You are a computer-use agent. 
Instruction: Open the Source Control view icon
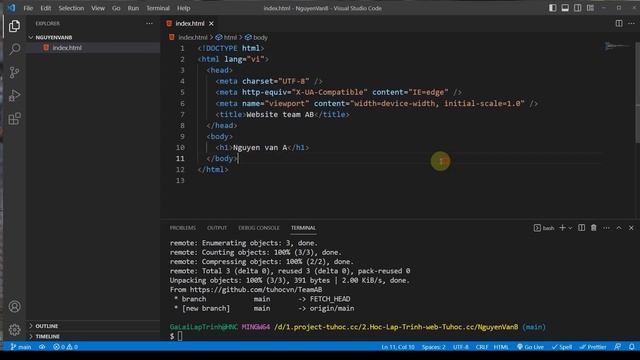point(14,72)
